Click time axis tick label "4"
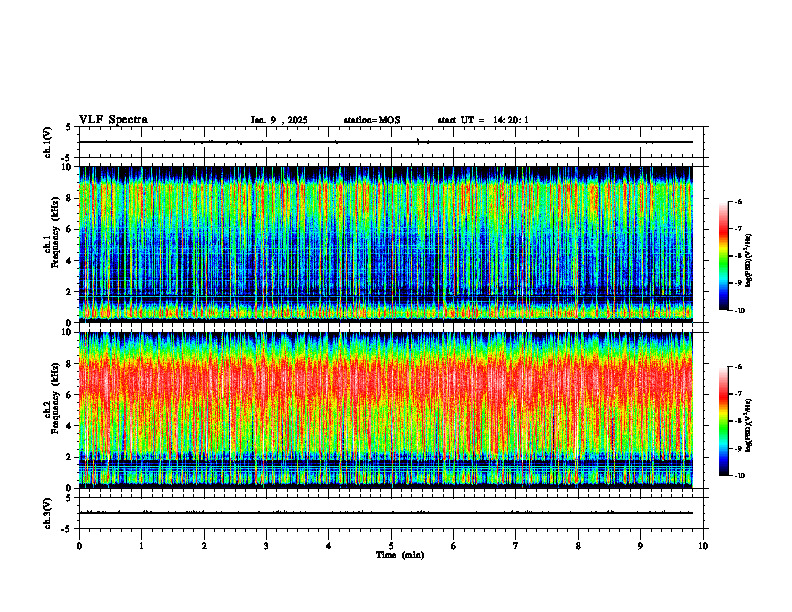The height and width of the screenshot is (612, 792). tap(328, 546)
